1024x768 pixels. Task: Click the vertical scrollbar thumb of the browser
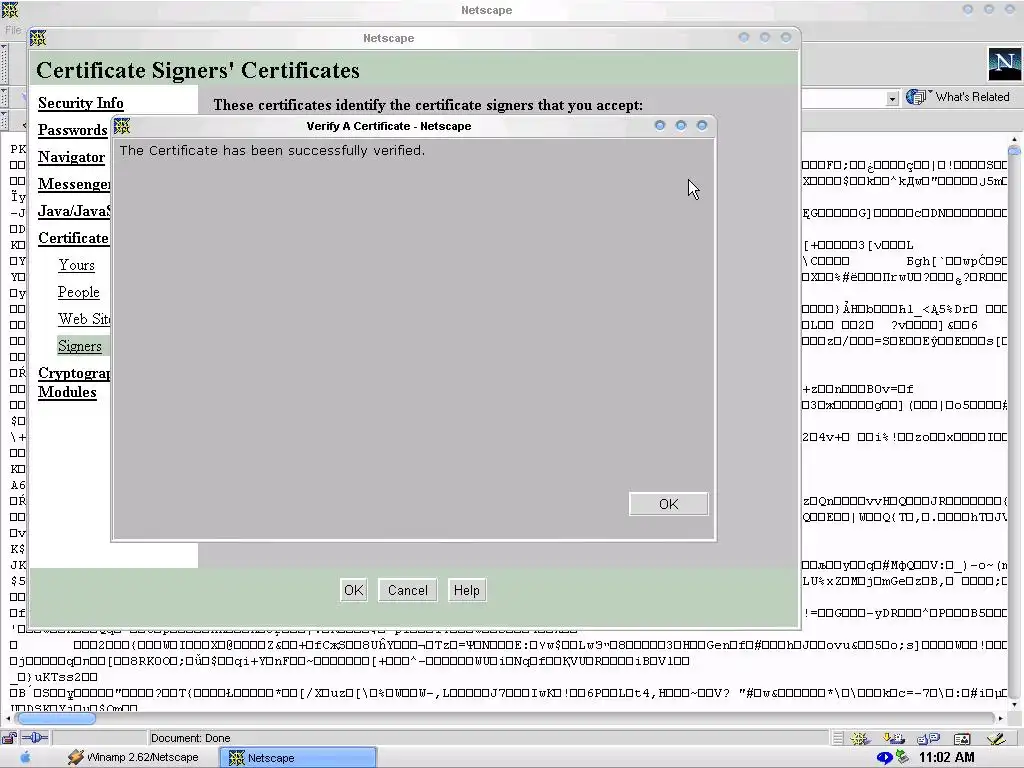pyautogui.click(x=1014, y=150)
